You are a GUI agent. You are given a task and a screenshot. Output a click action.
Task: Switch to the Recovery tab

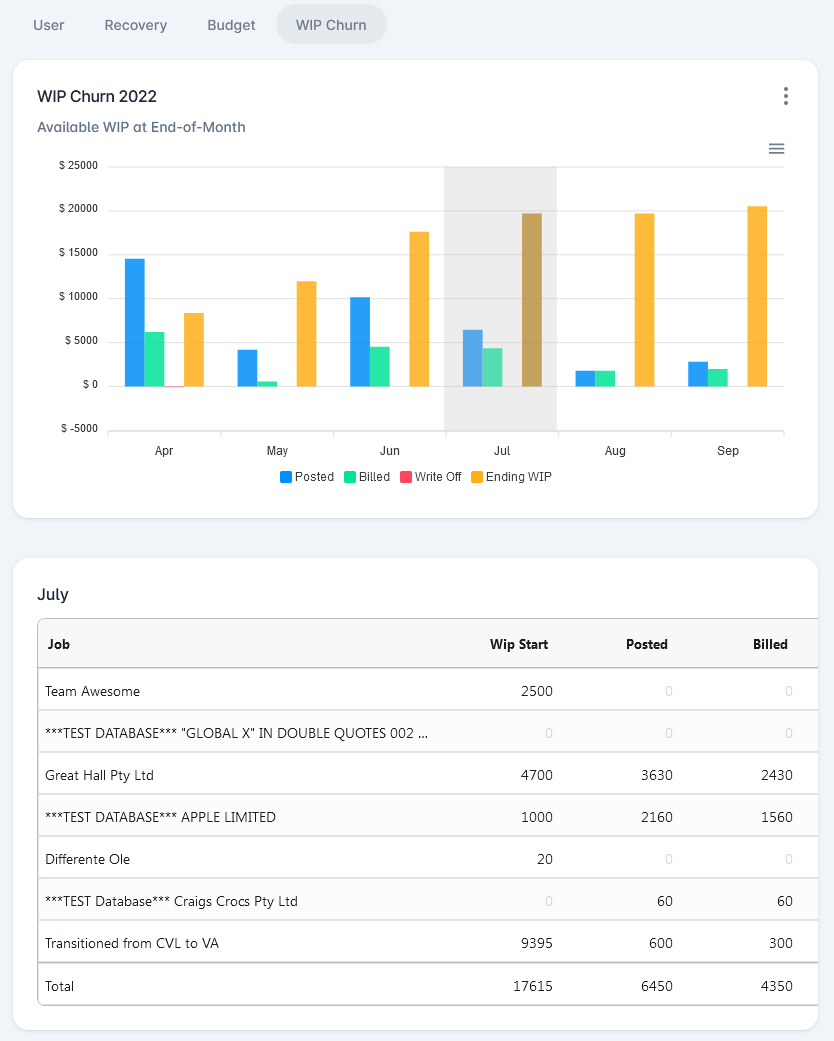(136, 25)
